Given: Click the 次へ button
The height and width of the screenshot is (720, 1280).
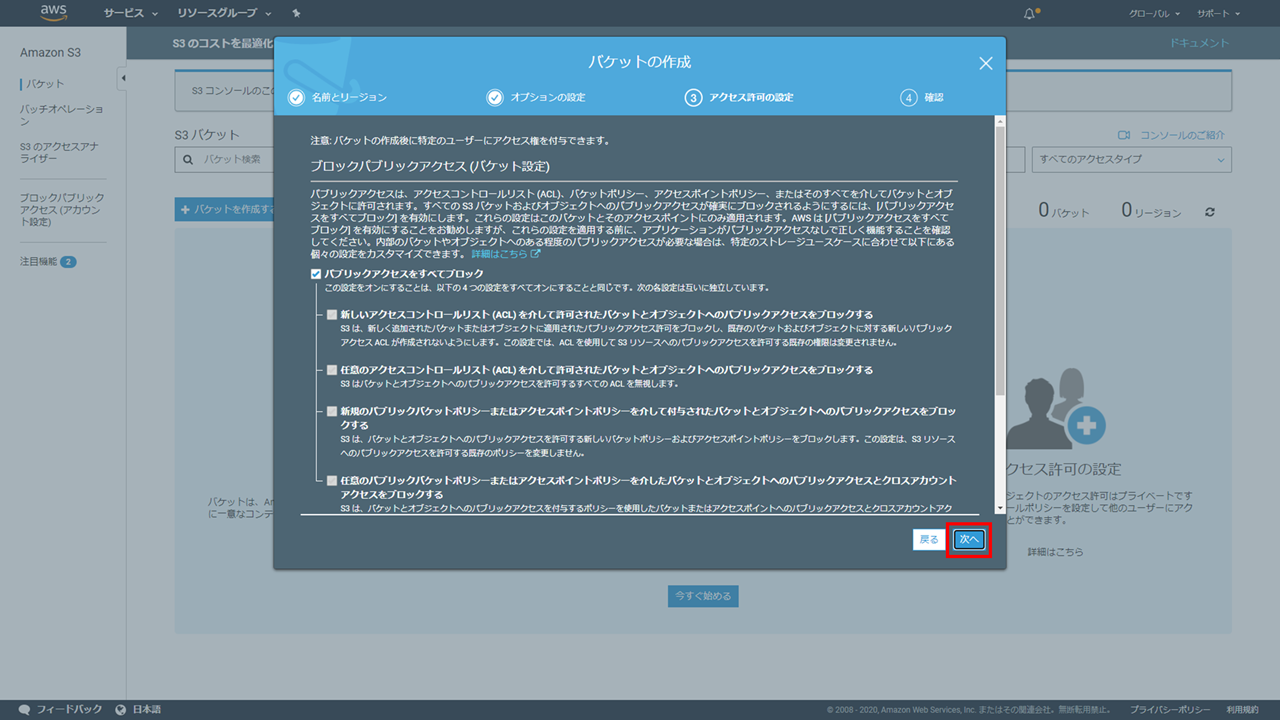Looking at the screenshot, I should coord(968,540).
